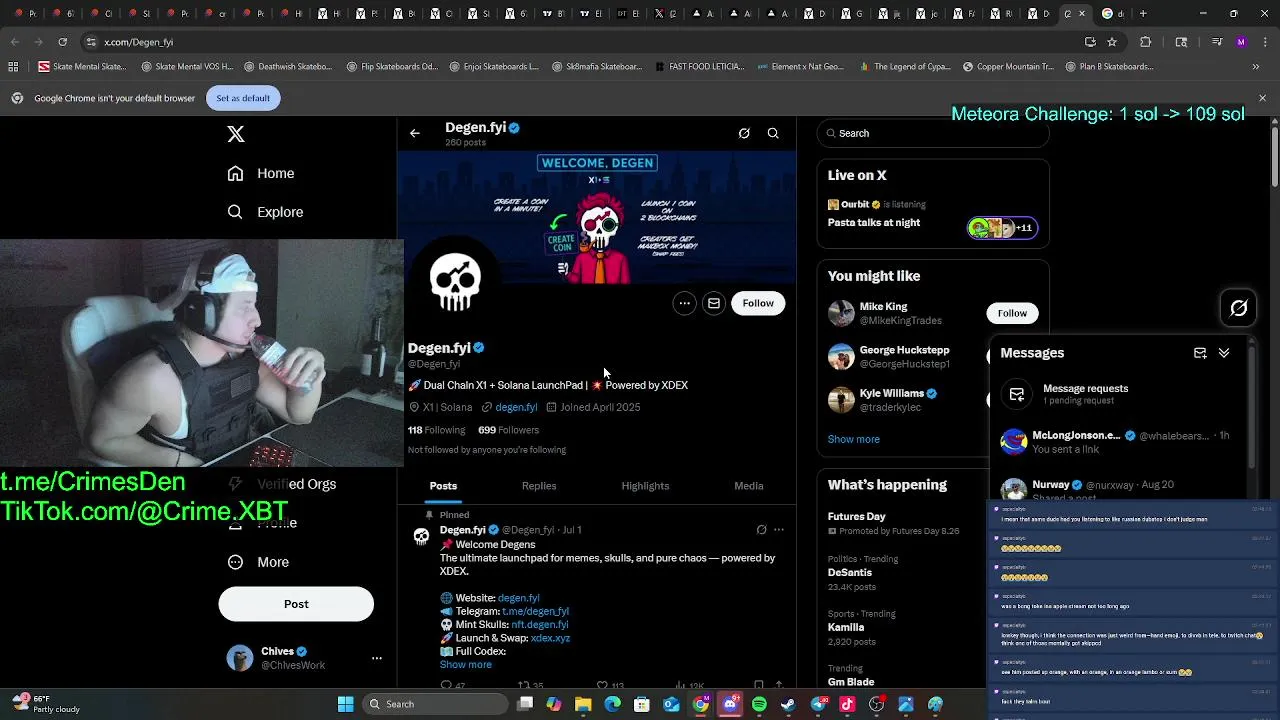Search posts with the profile magnifier icon
The image size is (1280, 720).
pos(773,133)
